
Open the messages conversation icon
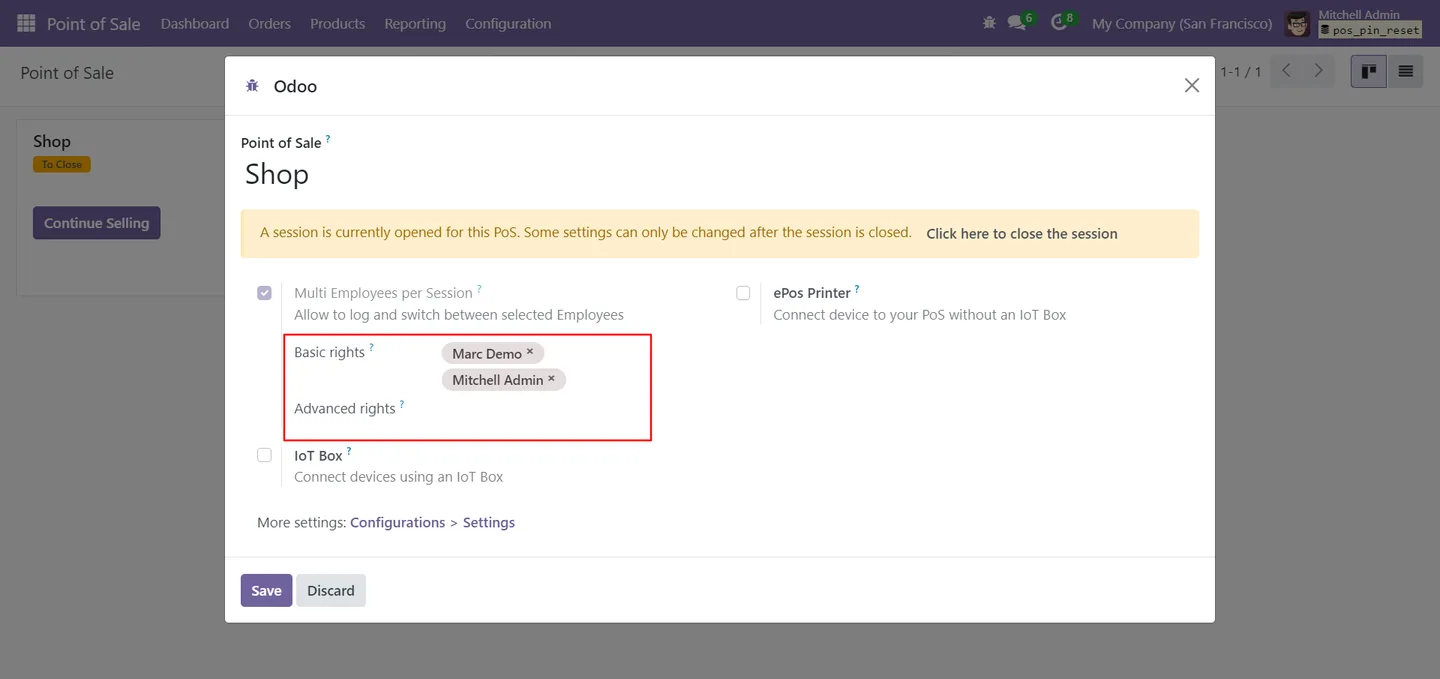pos(1017,23)
